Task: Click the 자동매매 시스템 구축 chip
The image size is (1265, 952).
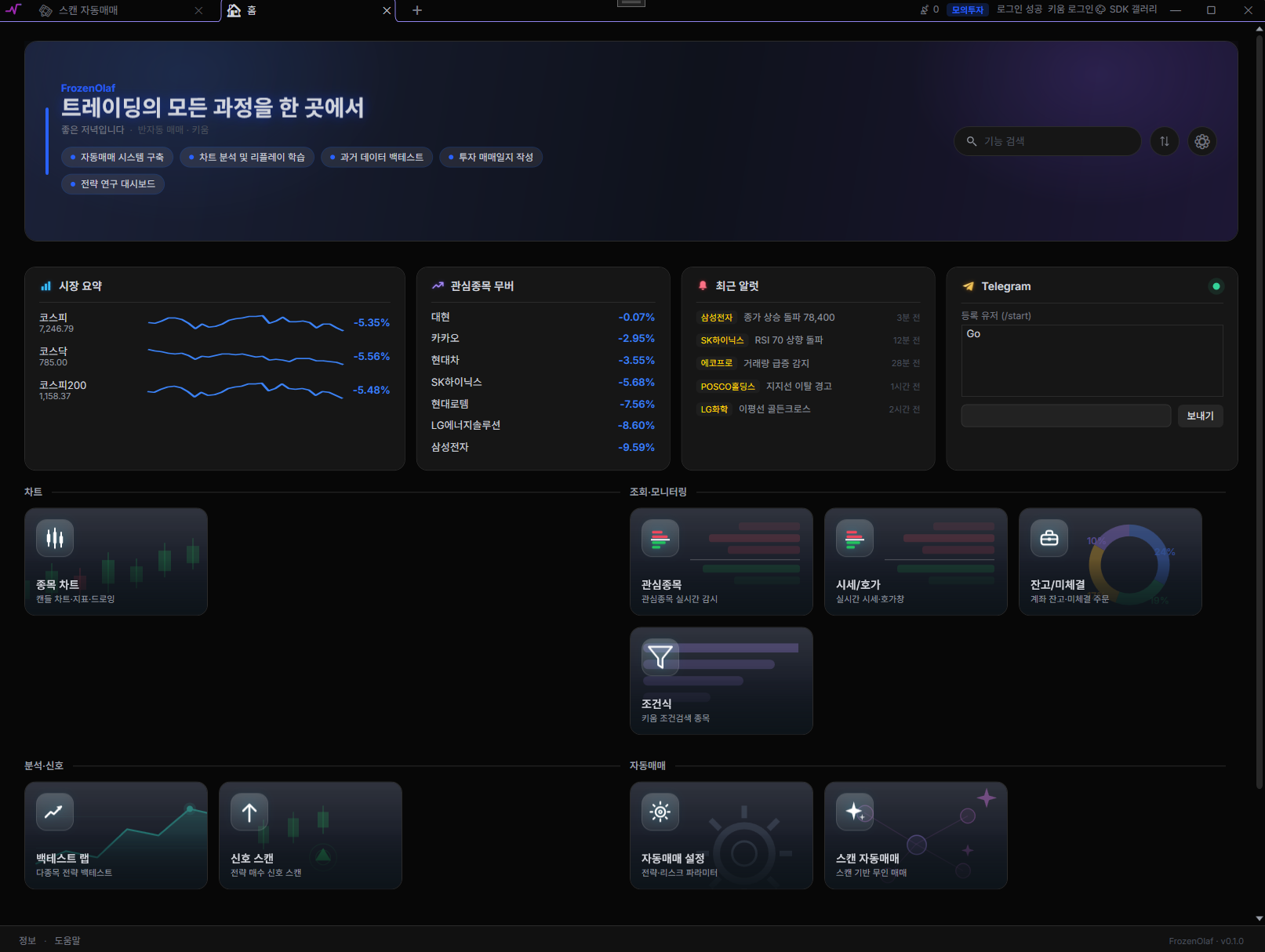Action: pyautogui.click(x=118, y=158)
